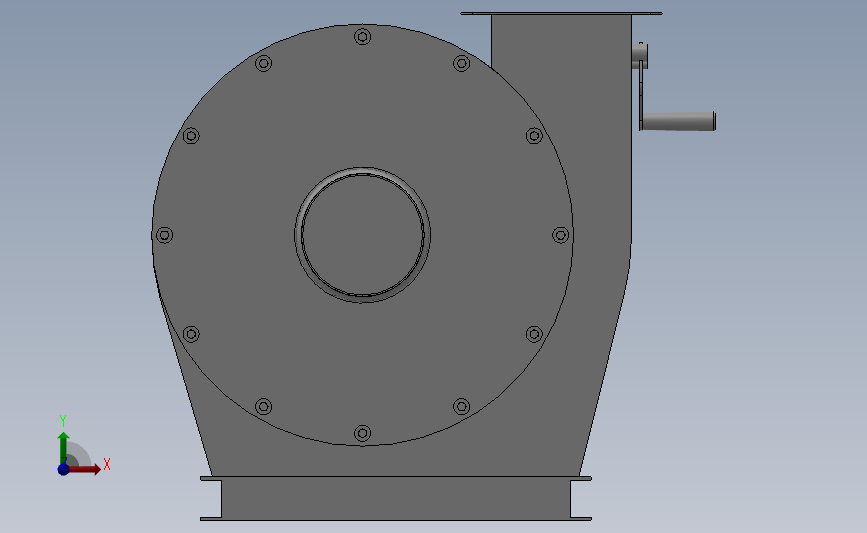Click the red X axis arrow of triad
The width and height of the screenshot is (867, 533).
(x=85, y=469)
